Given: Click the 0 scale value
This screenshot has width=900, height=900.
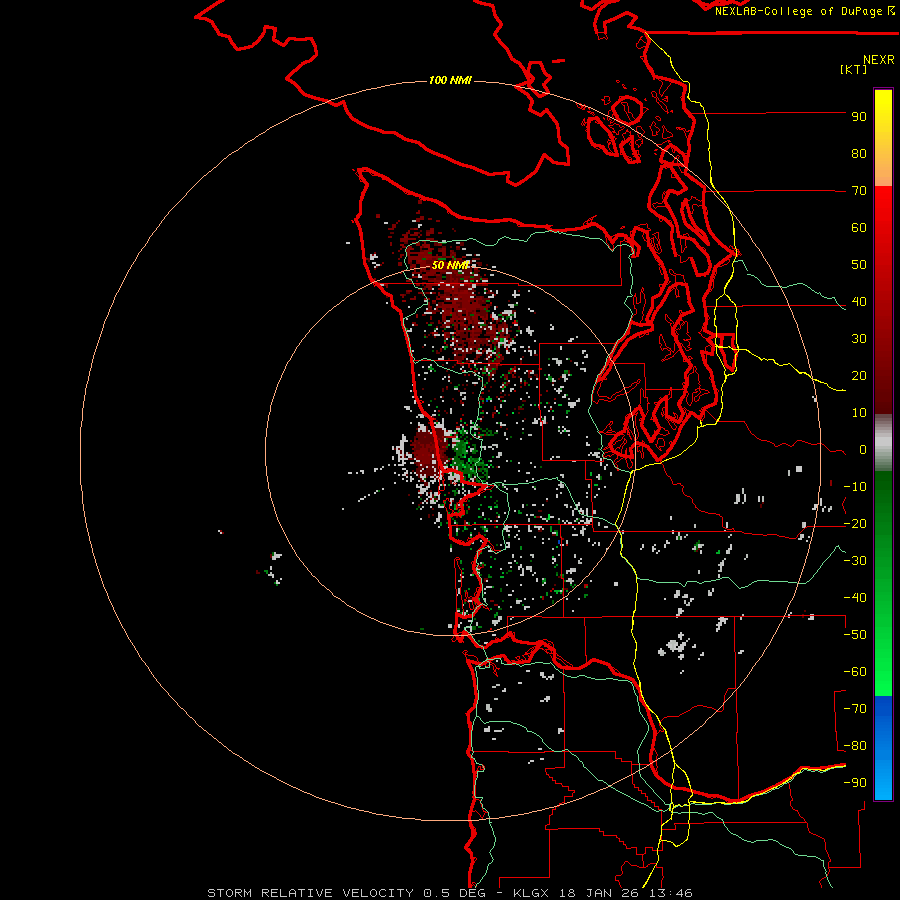Looking at the screenshot, I should pyautogui.click(x=863, y=450).
